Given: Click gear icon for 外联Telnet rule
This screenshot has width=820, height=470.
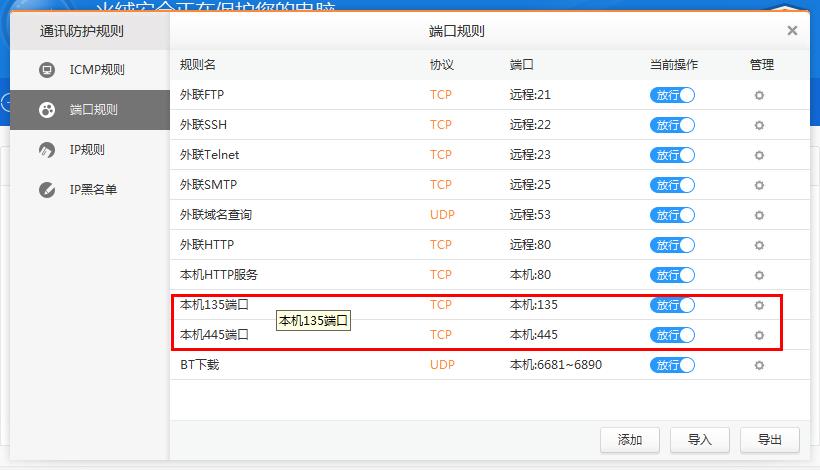Looking at the screenshot, I should (x=759, y=155).
